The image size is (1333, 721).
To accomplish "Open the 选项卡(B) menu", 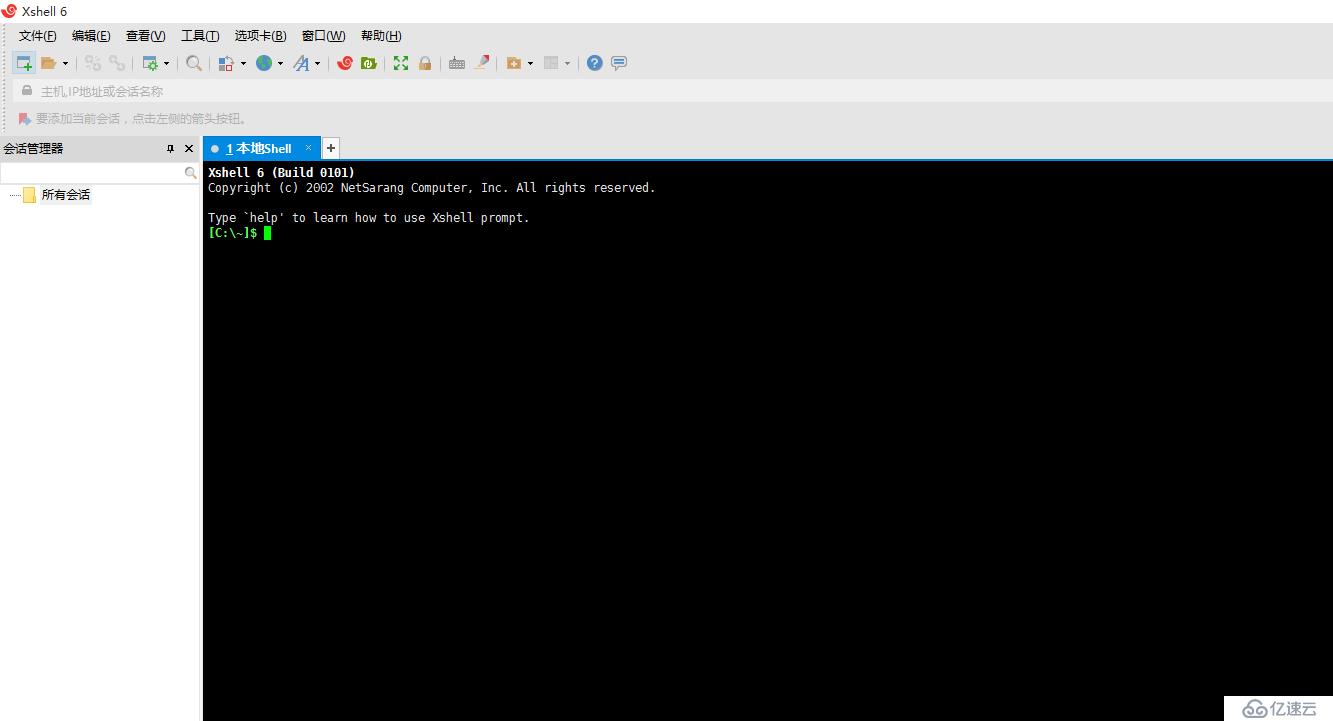I will coord(261,36).
